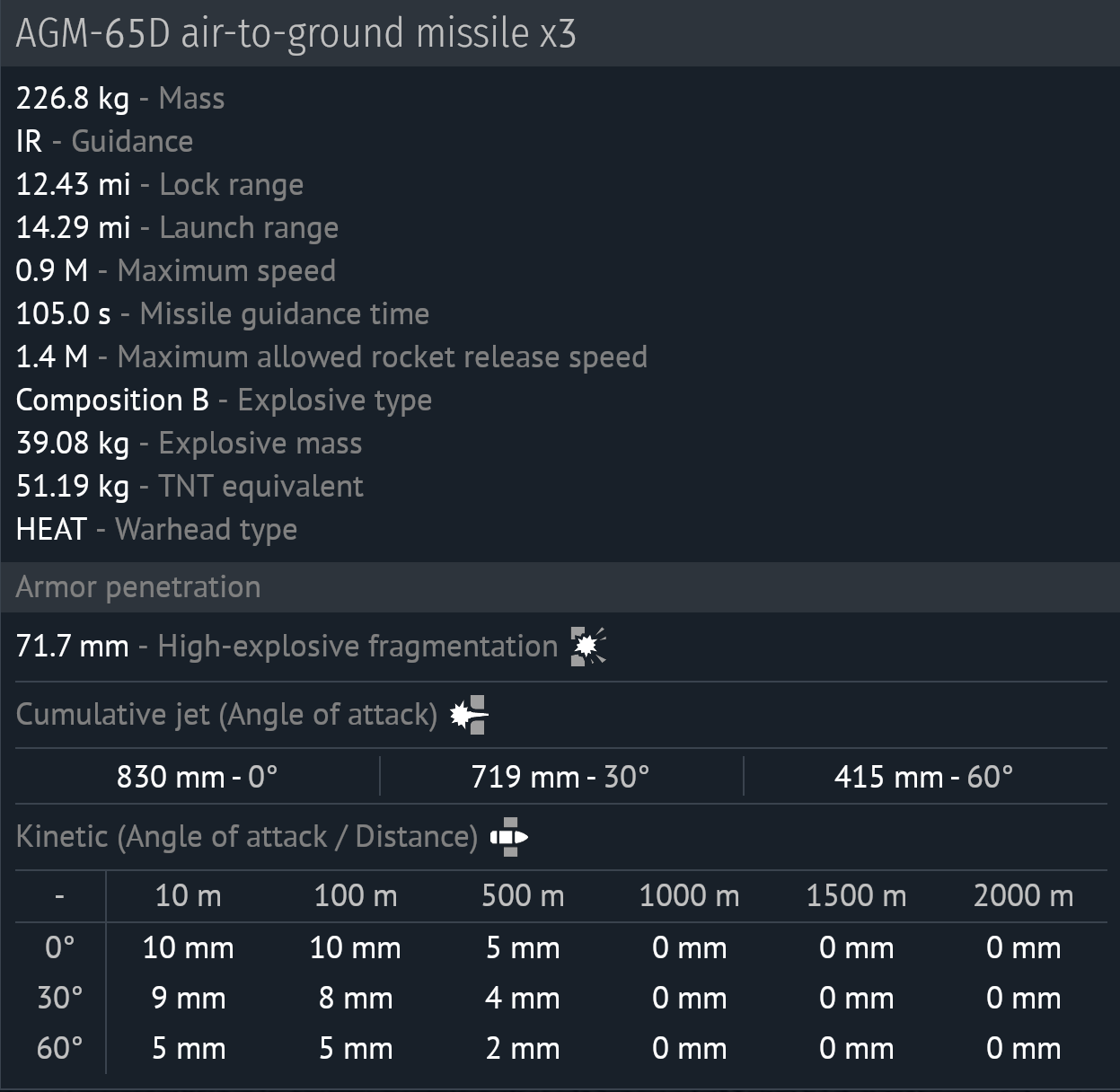Click '51.19 kg - TNT equivalent'
The height and width of the screenshot is (1092, 1120).
190,486
